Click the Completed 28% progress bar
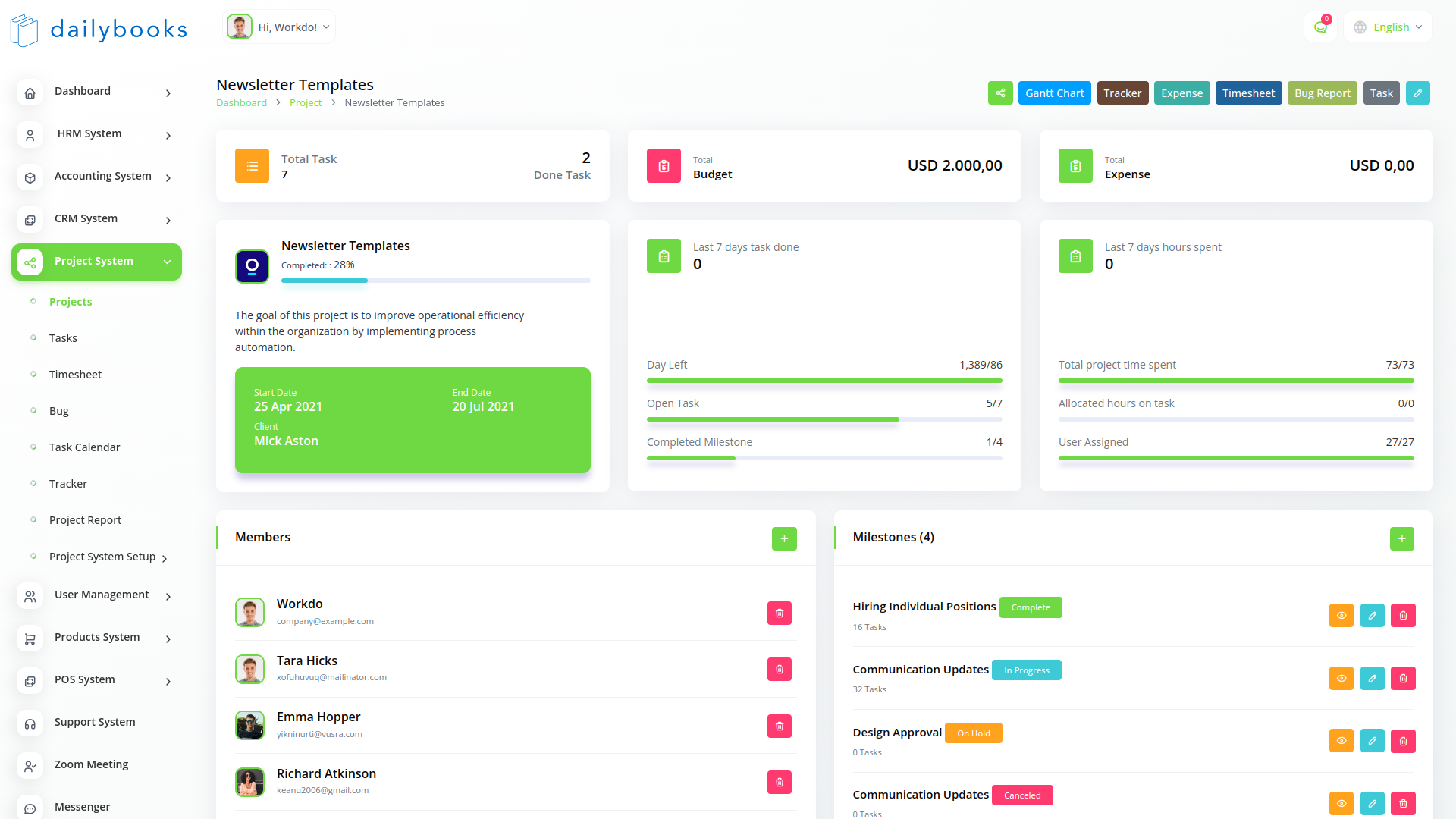The width and height of the screenshot is (1456, 819). 435,281
